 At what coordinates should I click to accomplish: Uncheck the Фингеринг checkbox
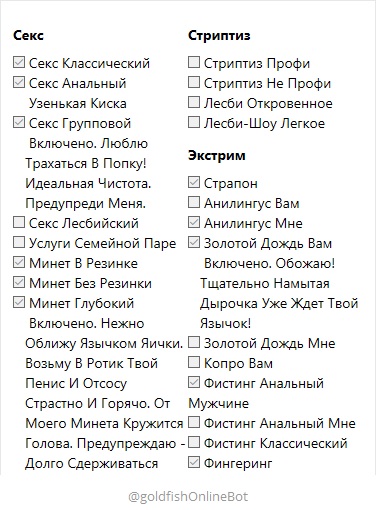pyautogui.click(x=194, y=462)
